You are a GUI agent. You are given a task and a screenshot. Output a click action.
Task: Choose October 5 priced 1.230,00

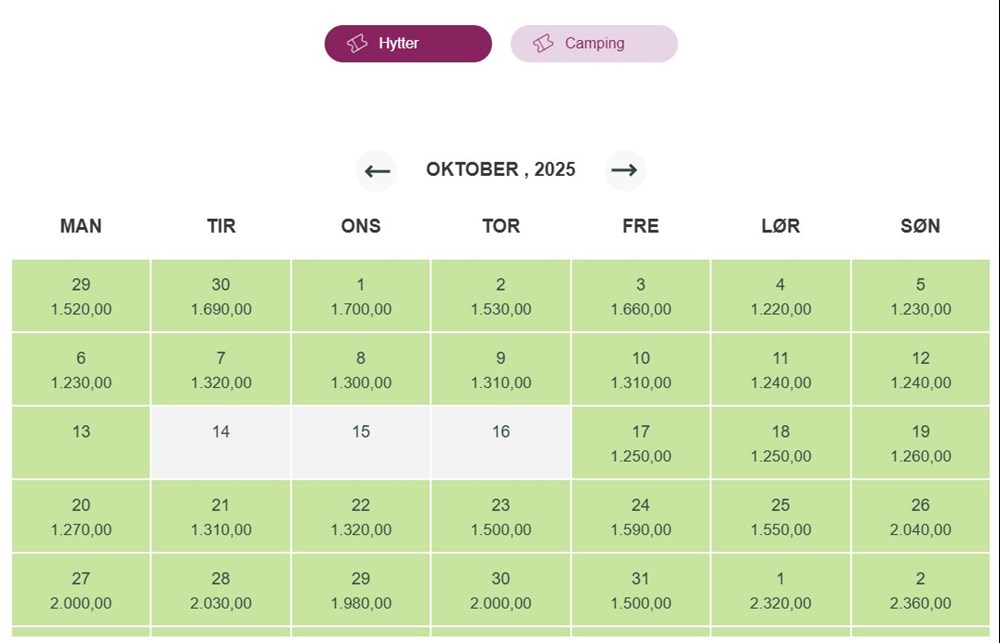point(920,296)
